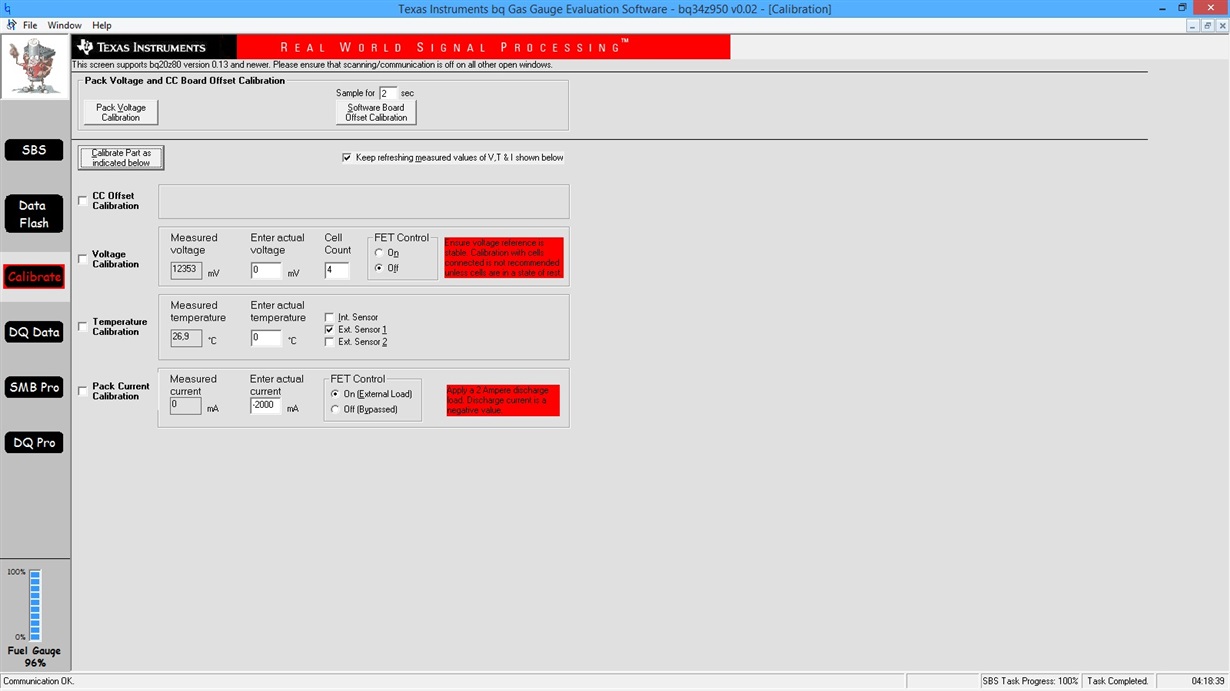Open the File menu
Screen dimensions: 1230x691
coord(30,25)
